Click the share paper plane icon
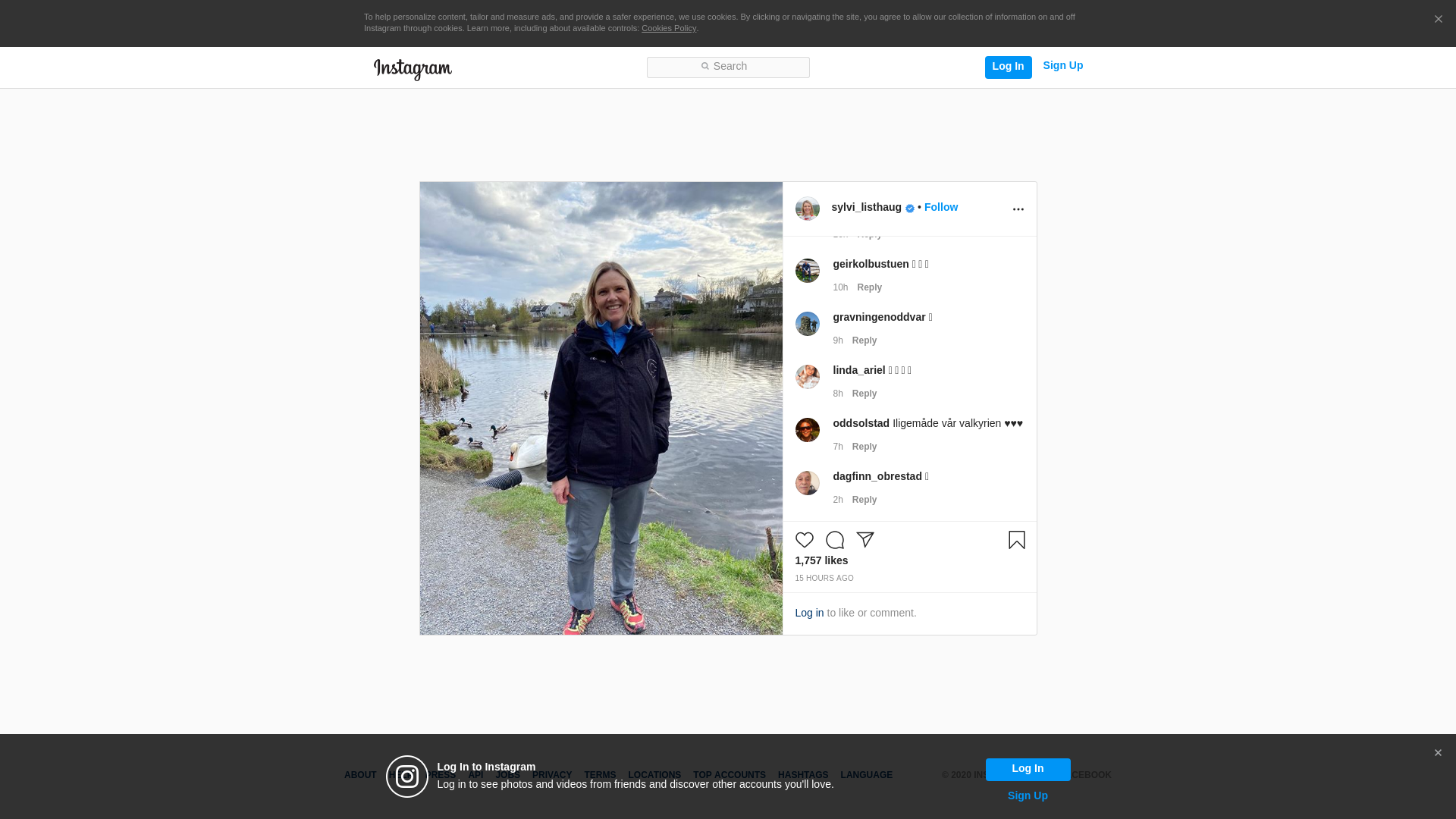Screen dimensions: 1456x819 (865, 540)
